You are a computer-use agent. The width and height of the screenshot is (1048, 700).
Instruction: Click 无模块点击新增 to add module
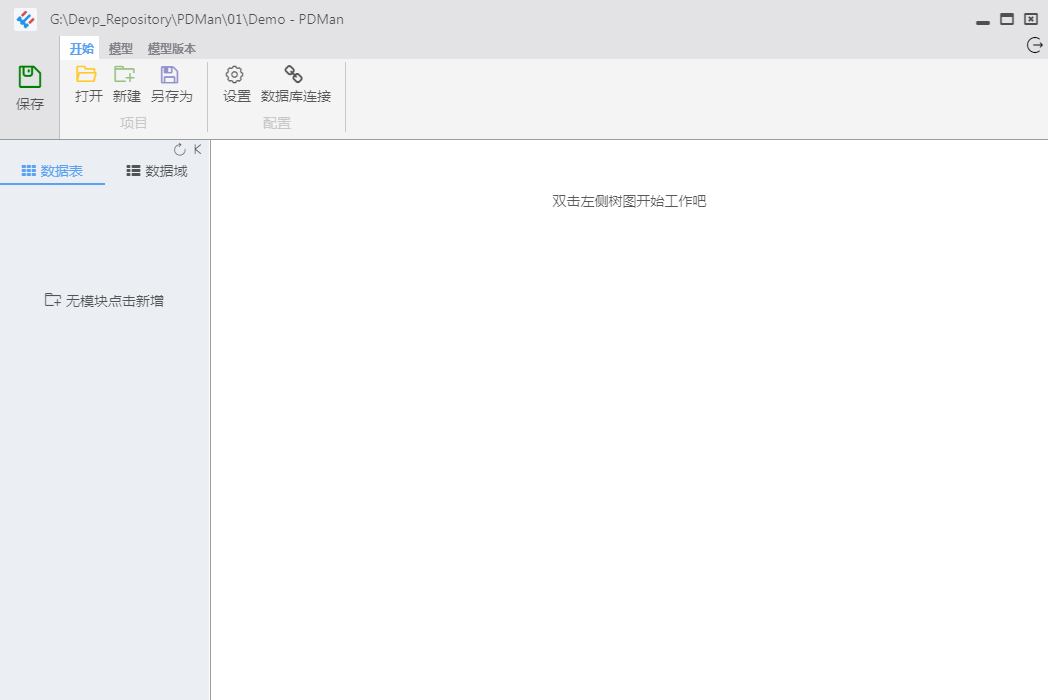click(x=104, y=301)
